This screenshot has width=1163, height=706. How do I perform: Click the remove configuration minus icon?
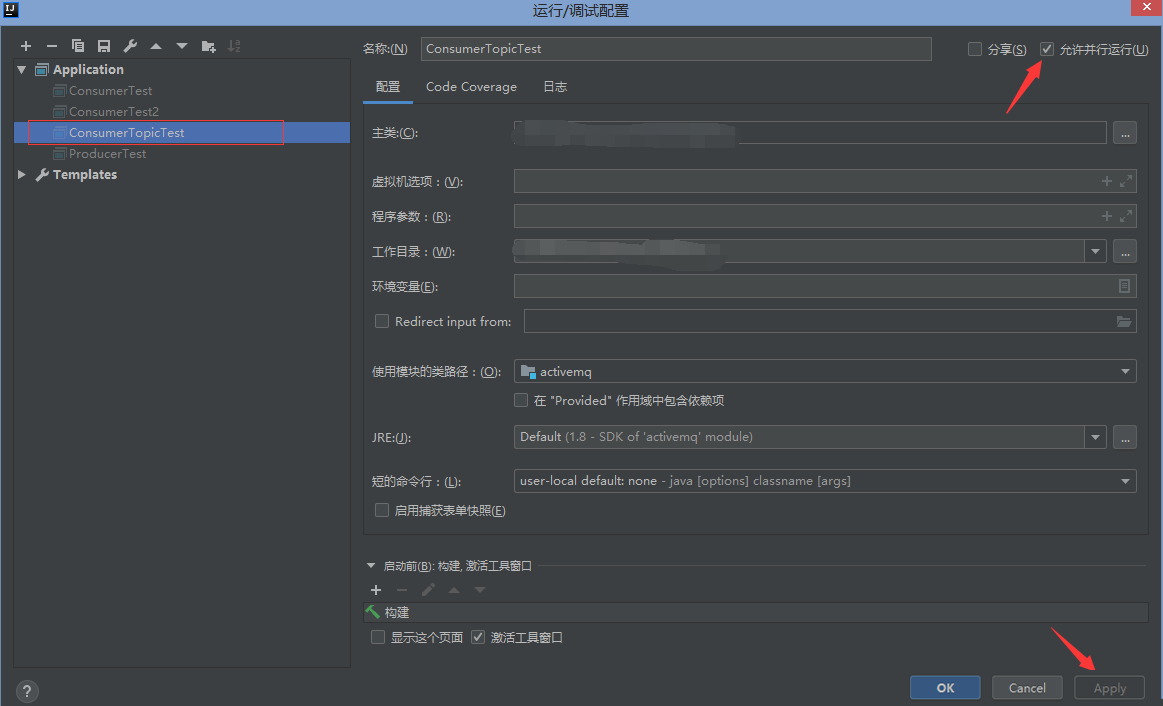coord(52,46)
